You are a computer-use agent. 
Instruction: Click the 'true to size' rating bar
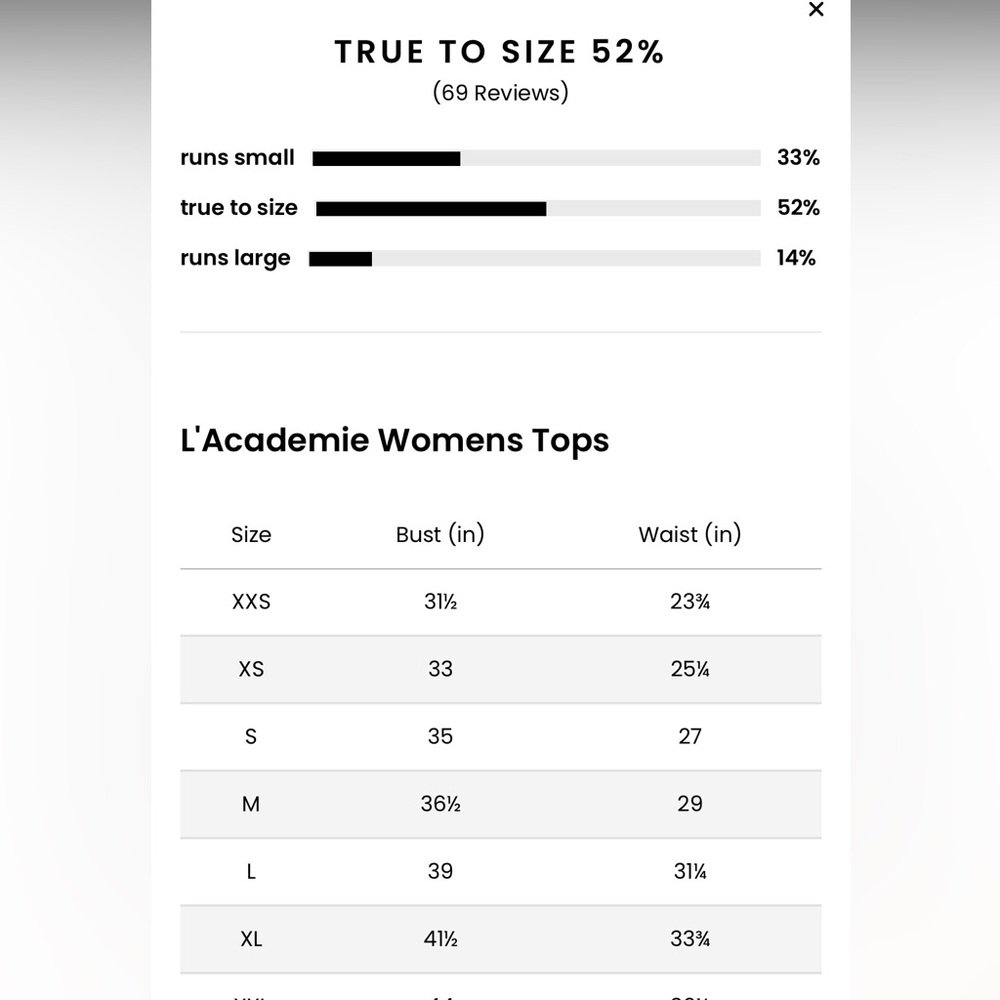click(538, 209)
